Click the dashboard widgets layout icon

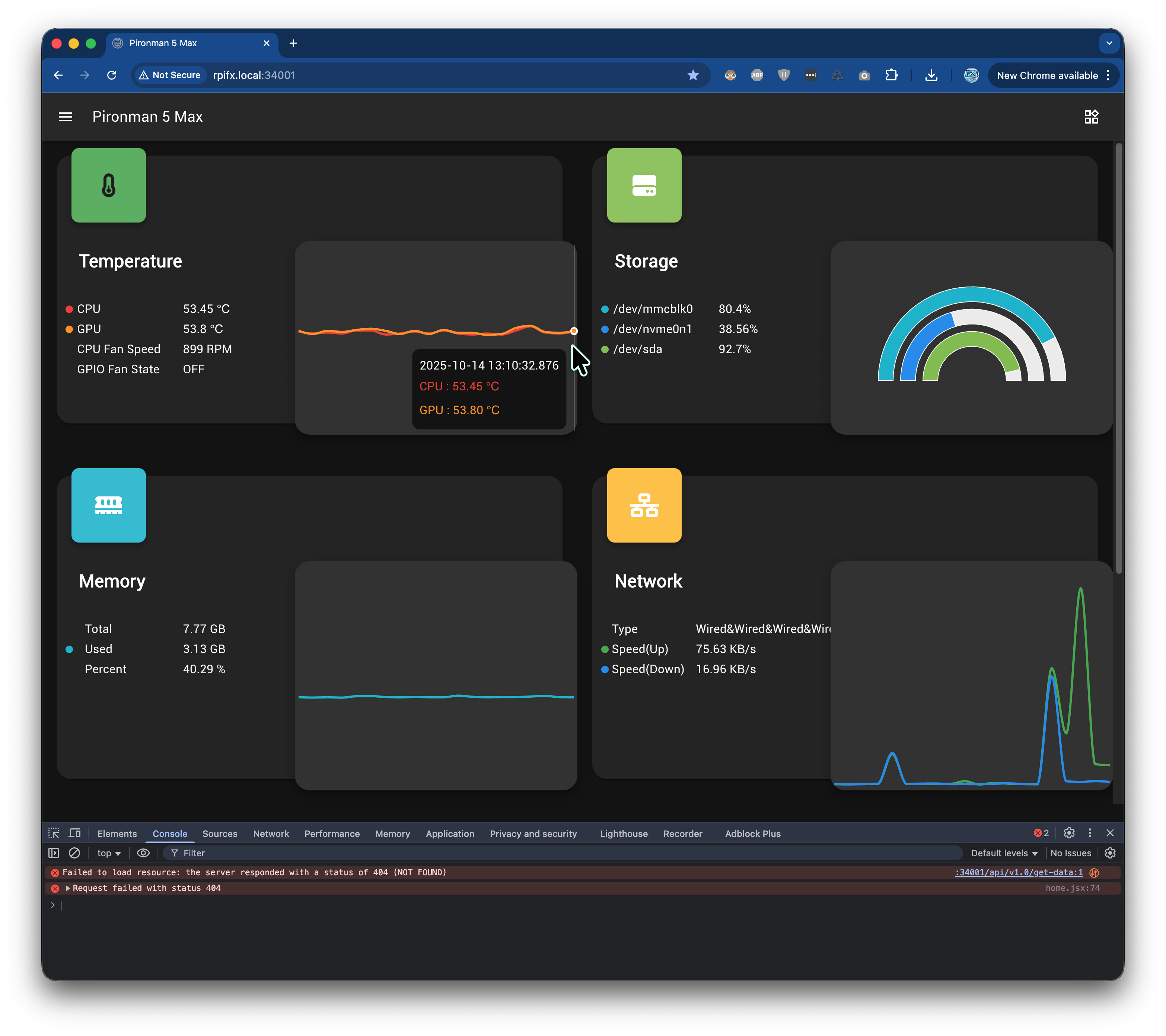click(x=1091, y=117)
